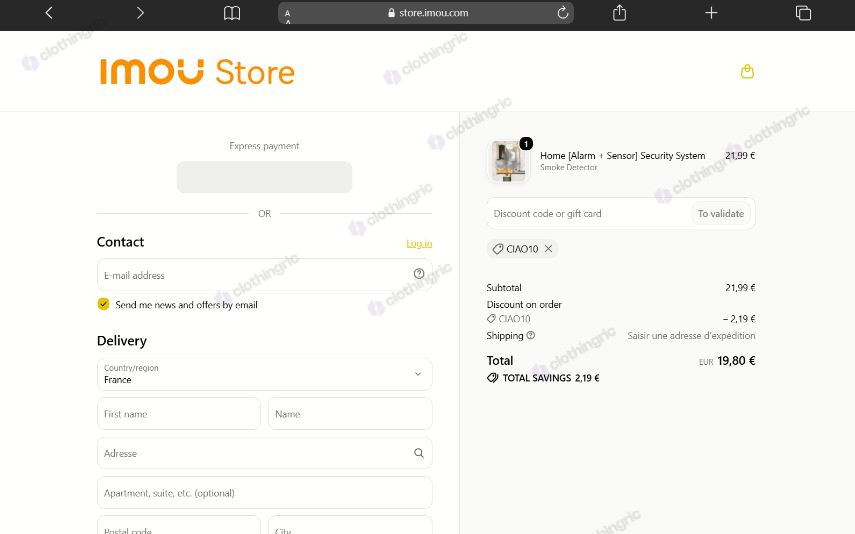Screen dimensions: 855x534
Task: Reload the page in address bar
Action: click(563, 13)
